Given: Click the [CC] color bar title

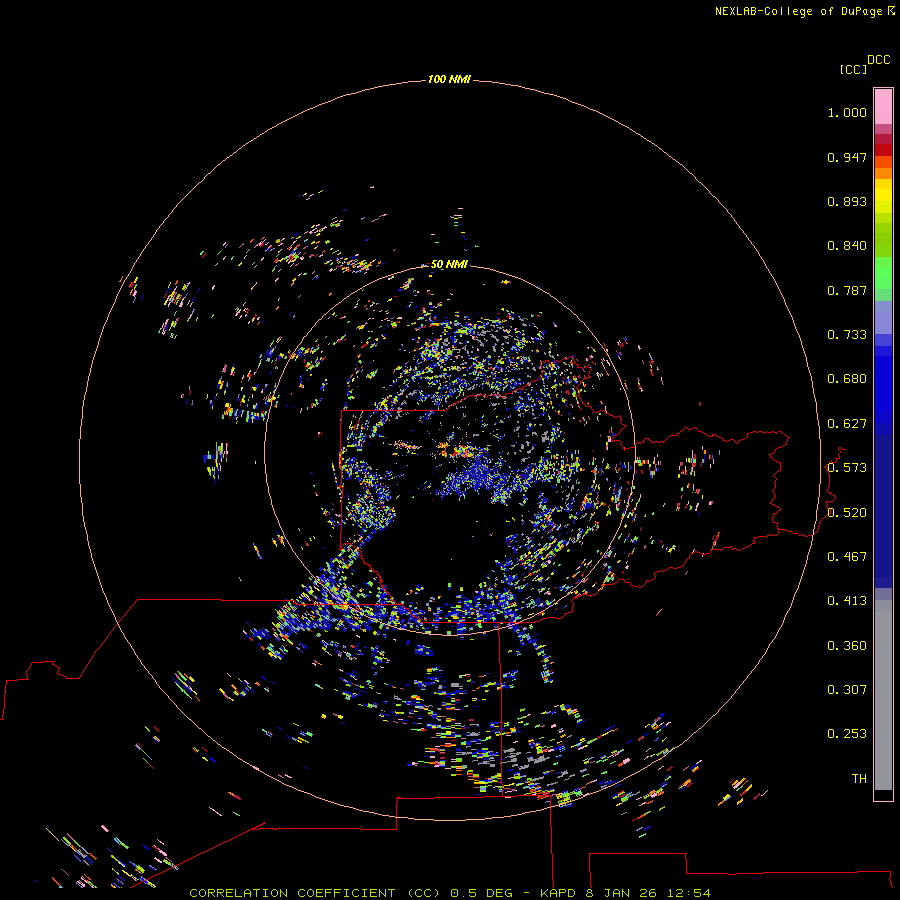Looking at the screenshot, I should [853, 69].
